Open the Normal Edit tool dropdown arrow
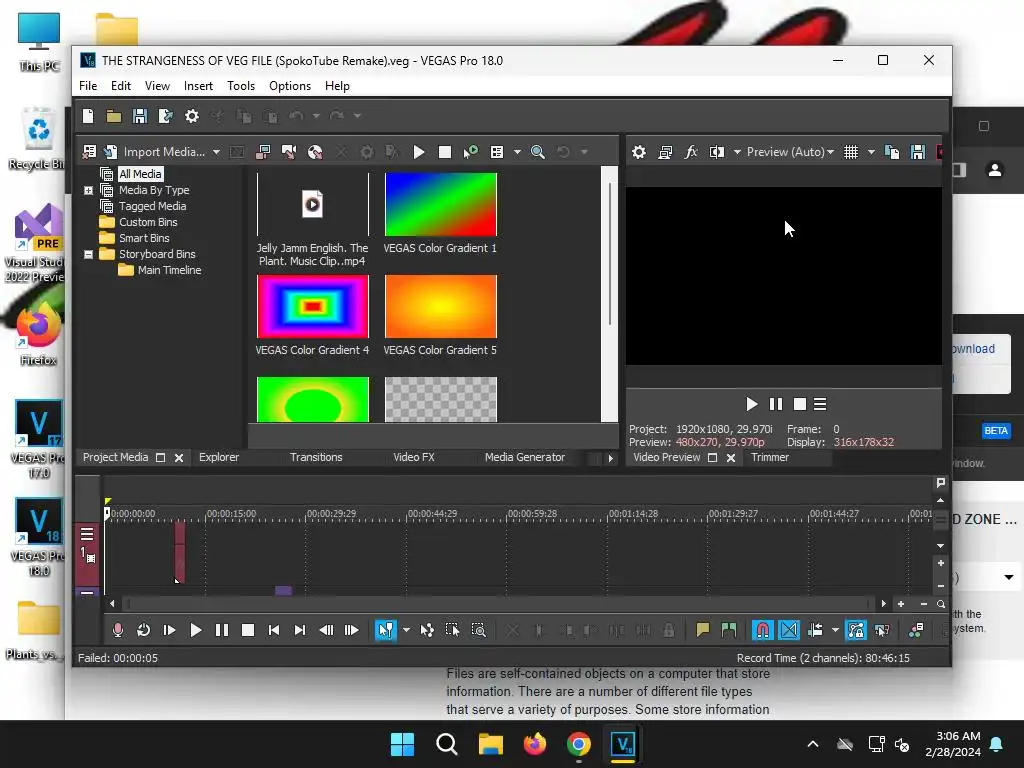 tap(406, 630)
